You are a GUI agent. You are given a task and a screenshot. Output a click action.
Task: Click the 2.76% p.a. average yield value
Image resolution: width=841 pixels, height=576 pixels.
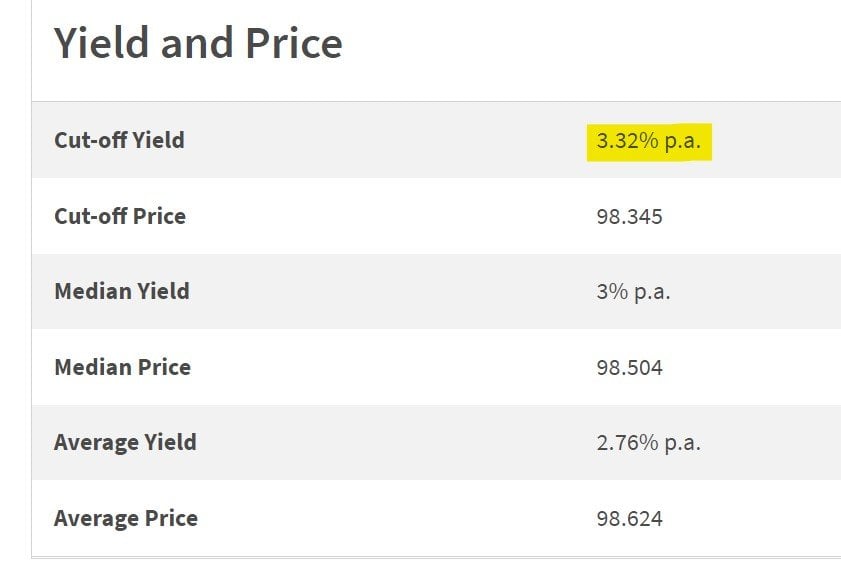point(648,443)
